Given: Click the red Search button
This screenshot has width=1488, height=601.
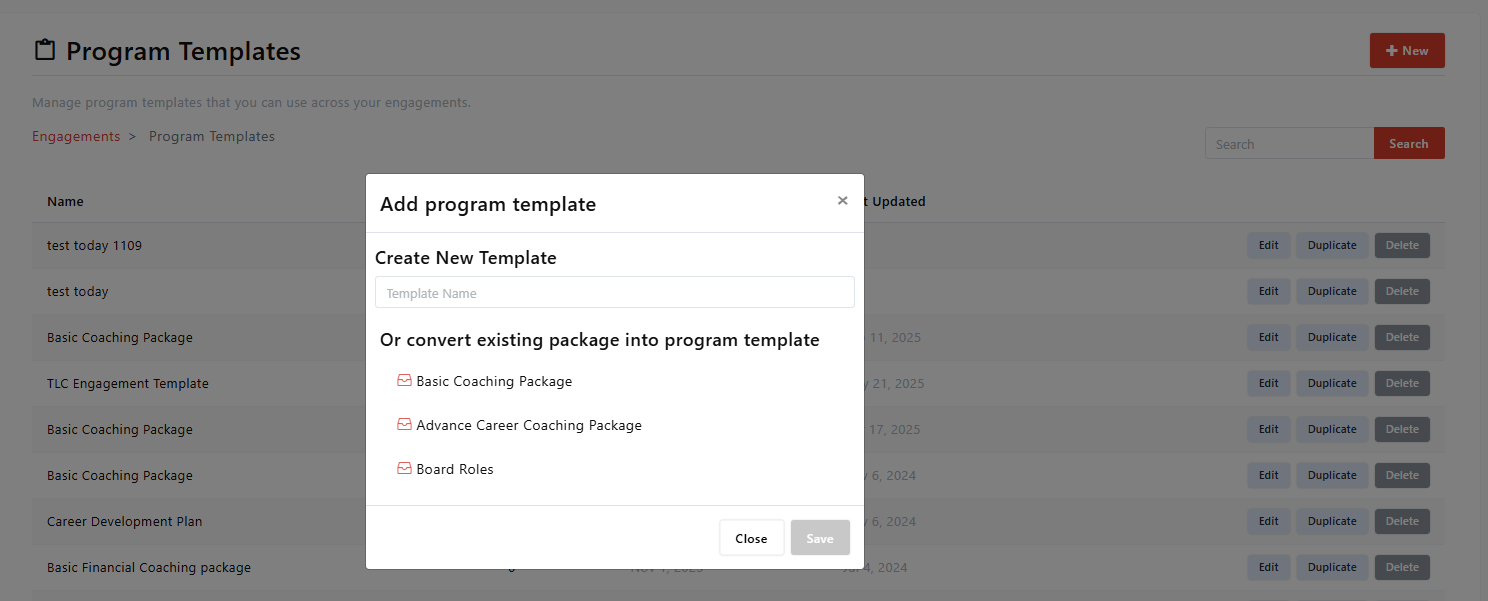Looking at the screenshot, I should point(1408,144).
